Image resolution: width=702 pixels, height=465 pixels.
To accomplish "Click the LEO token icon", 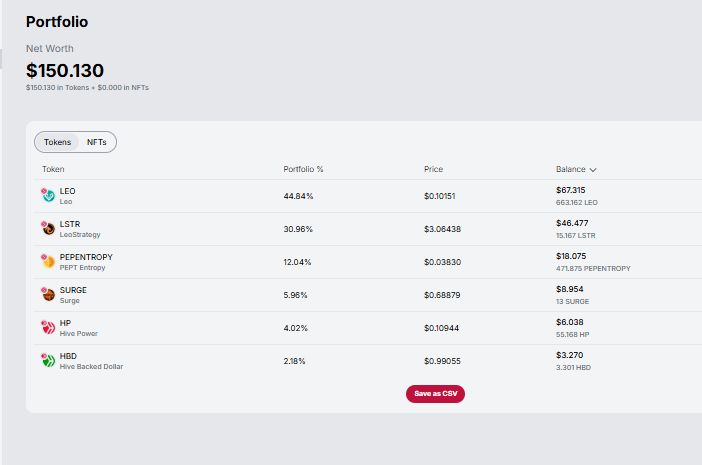I will coord(47,196).
